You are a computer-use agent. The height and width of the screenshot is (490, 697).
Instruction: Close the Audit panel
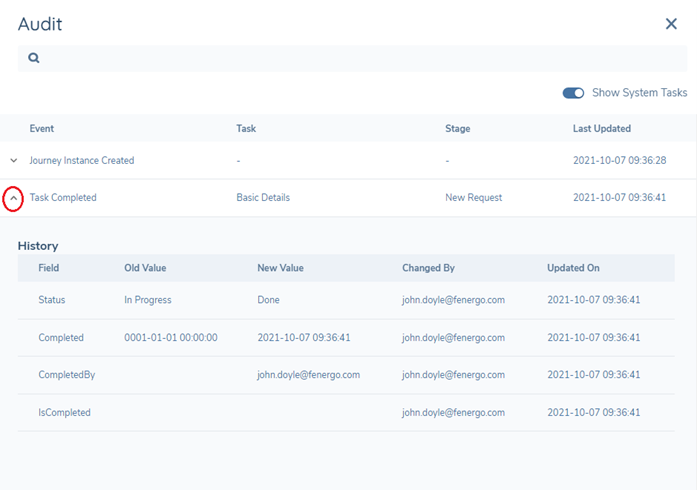pyautogui.click(x=671, y=24)
